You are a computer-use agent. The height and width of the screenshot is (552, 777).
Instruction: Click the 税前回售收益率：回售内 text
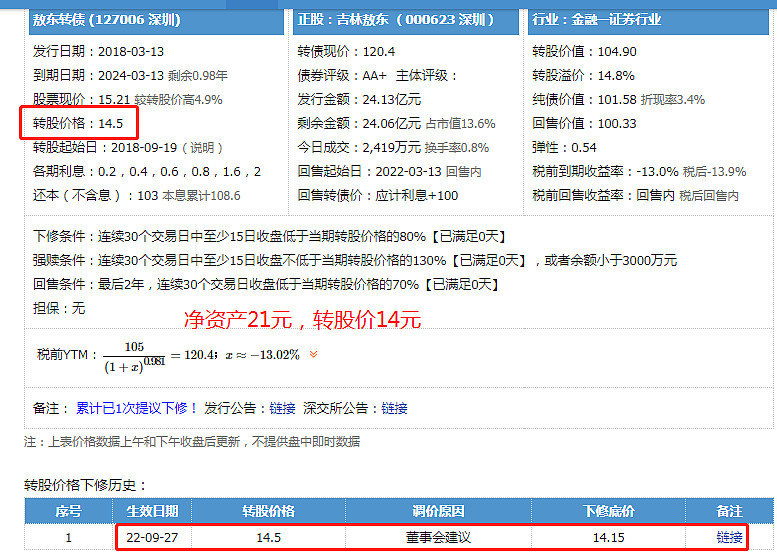[603, 196]
